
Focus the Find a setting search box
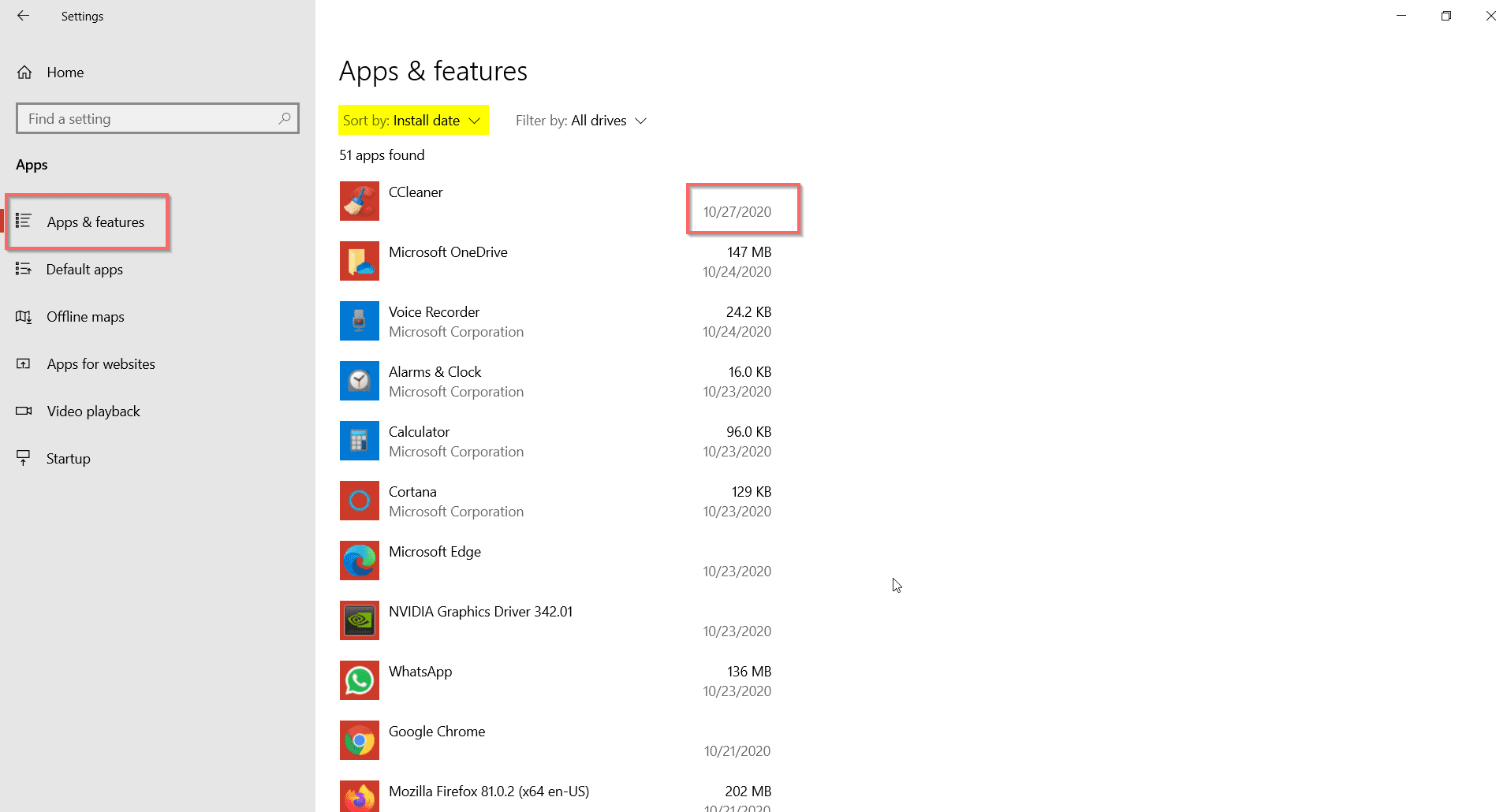pos(158,118)
